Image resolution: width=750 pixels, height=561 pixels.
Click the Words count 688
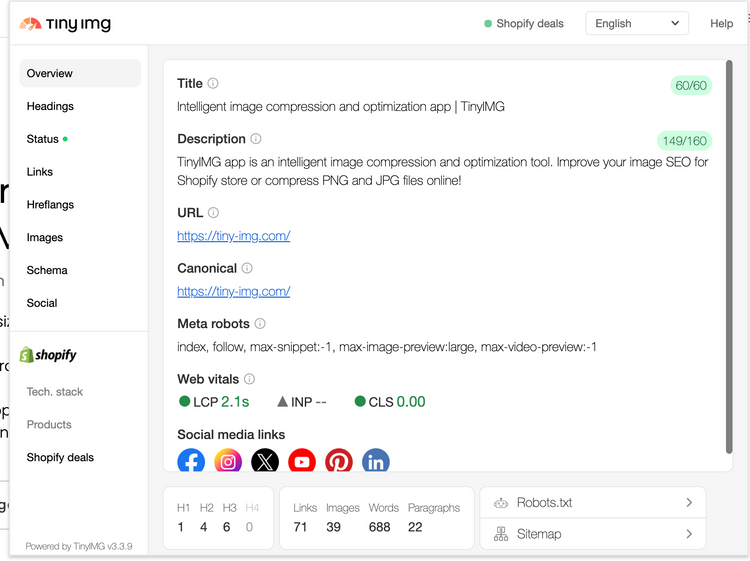click(379, 527)
